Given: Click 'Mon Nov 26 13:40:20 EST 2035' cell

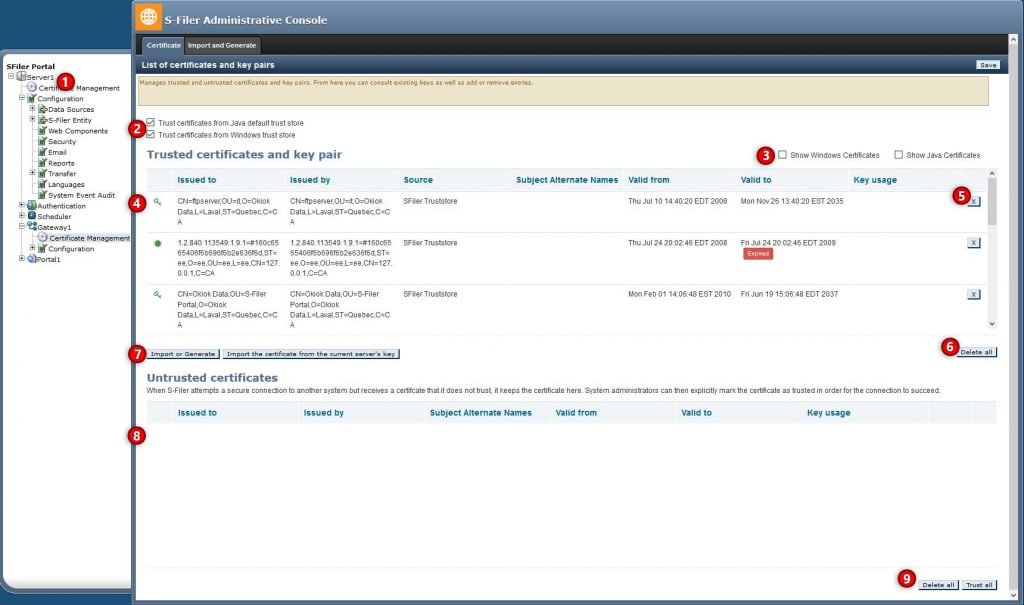Looking at the screenshot, I should click(x=792, y=201).
